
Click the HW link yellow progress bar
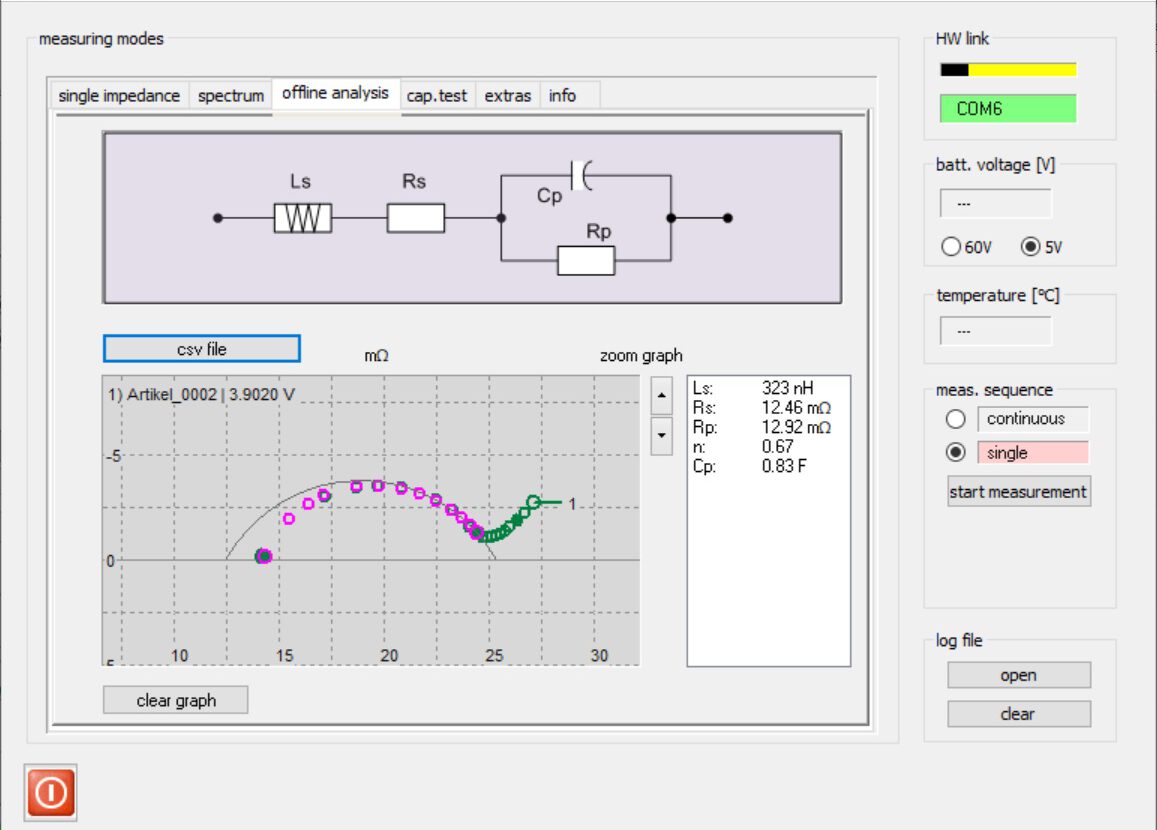(1008, 70)
